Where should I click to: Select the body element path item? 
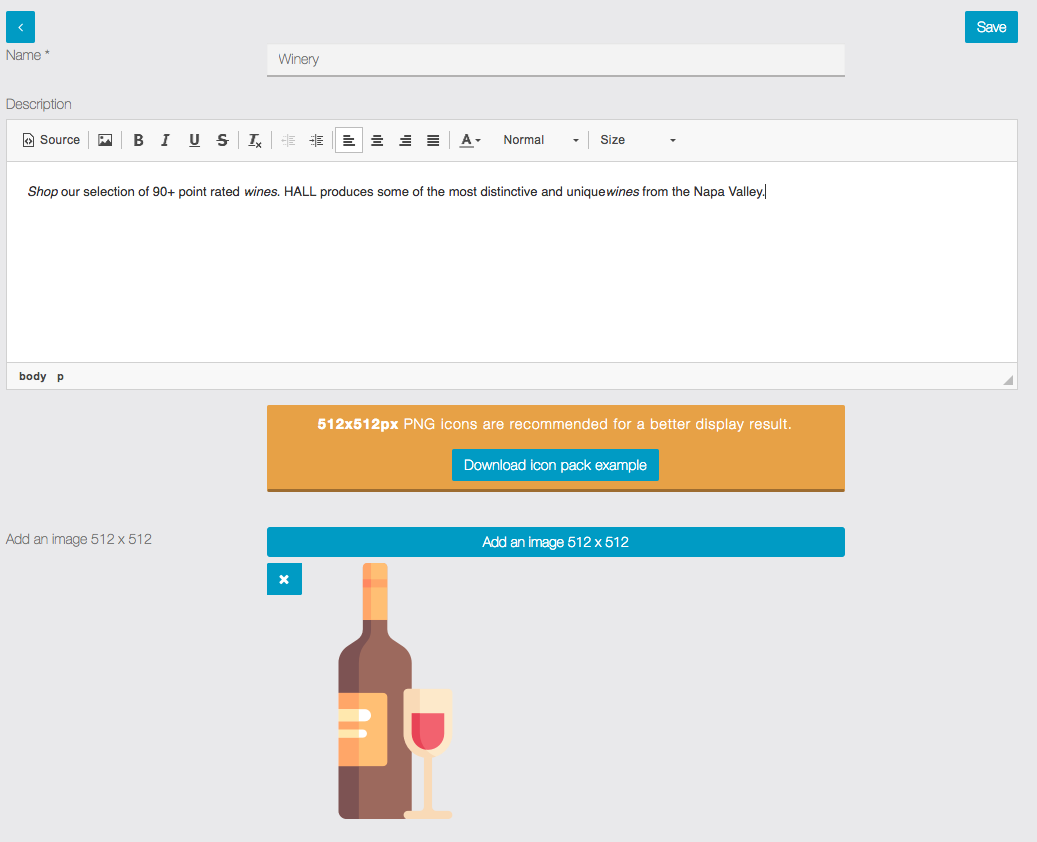[x=33, y=376]
